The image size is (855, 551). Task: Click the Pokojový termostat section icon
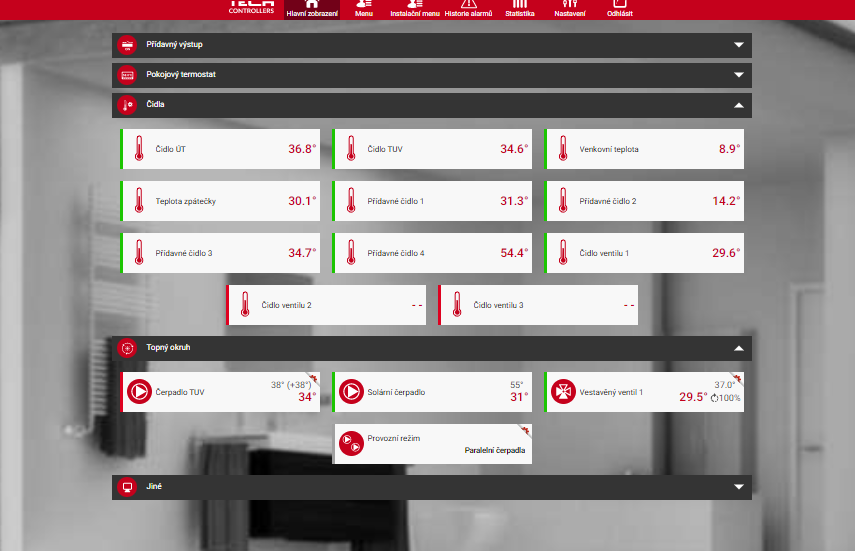pyautogui.click(x=127, y=75)
